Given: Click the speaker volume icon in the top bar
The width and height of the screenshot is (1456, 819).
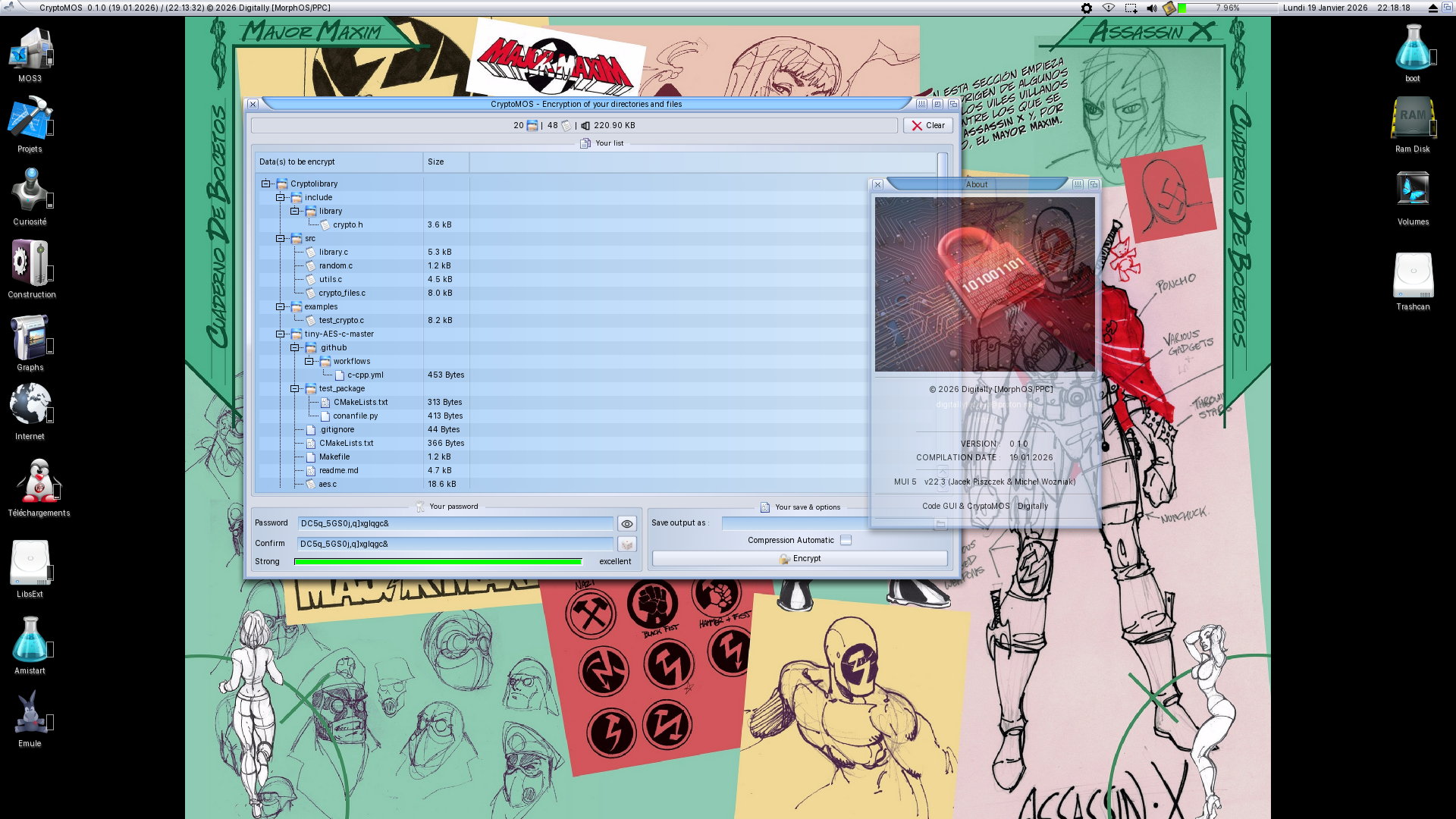Looking at the screenshot, I should 1151,8.
